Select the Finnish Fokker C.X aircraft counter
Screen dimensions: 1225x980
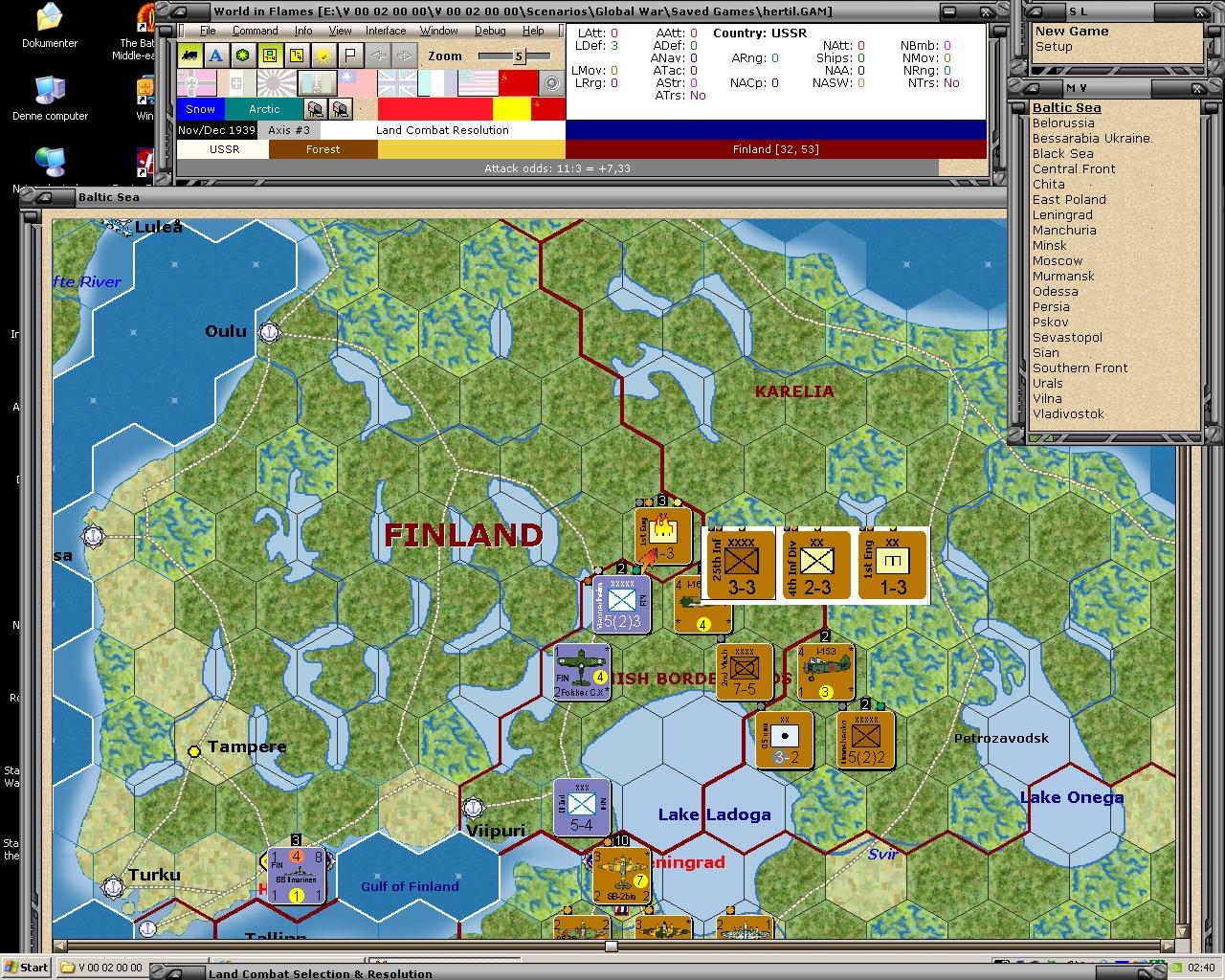582,672
